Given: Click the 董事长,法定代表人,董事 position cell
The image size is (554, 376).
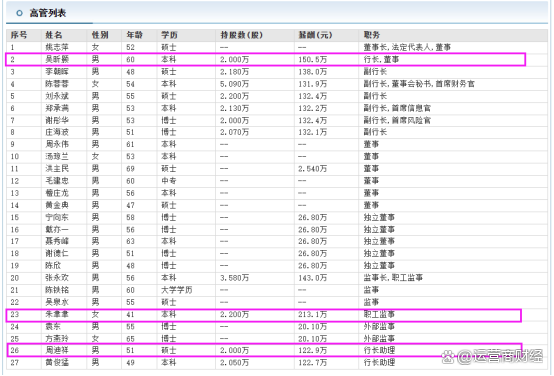Looking at the screenshot, I should point(407,47).
